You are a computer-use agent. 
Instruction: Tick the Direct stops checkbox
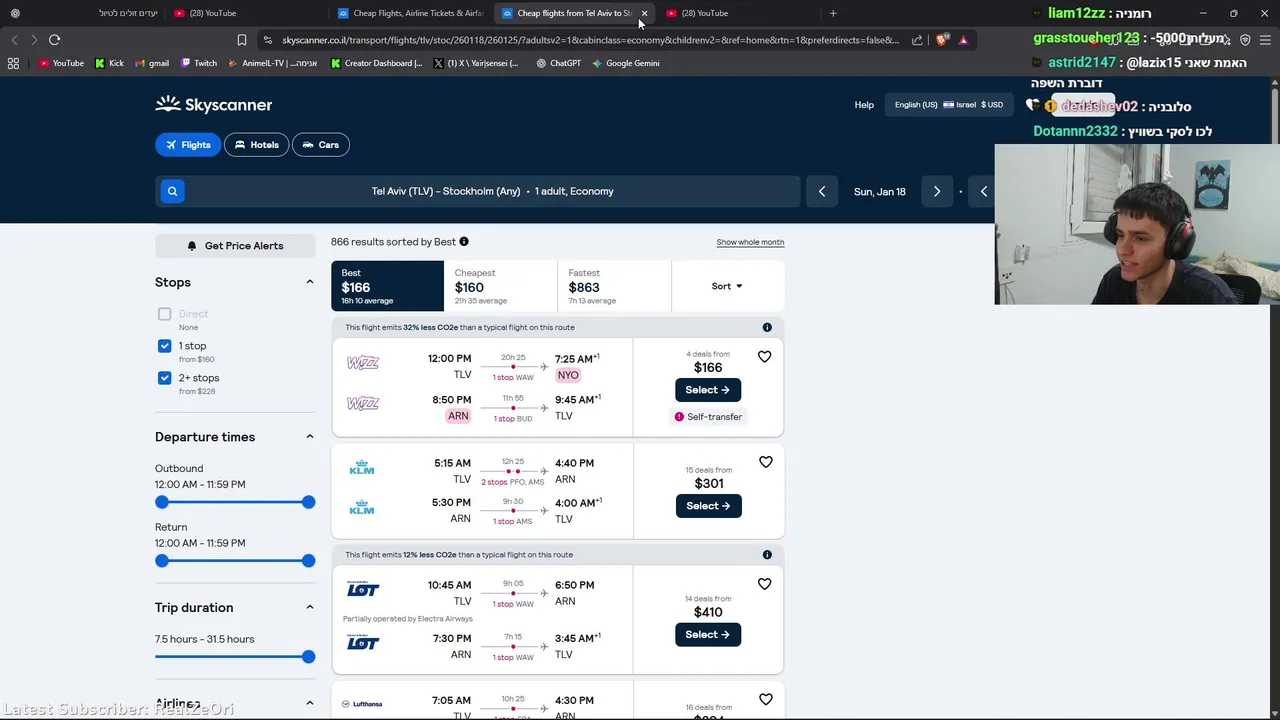click(164, 314)
